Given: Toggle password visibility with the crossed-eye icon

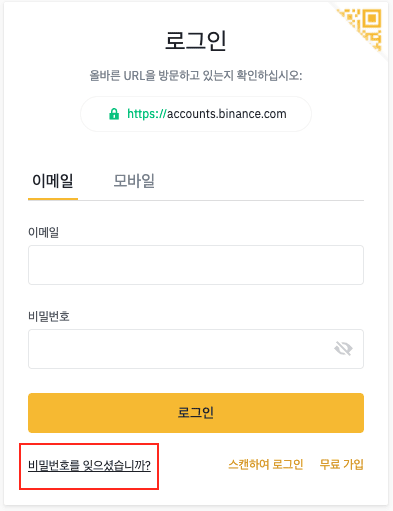Looking at the screenshot, I should [x=343, y=349].
